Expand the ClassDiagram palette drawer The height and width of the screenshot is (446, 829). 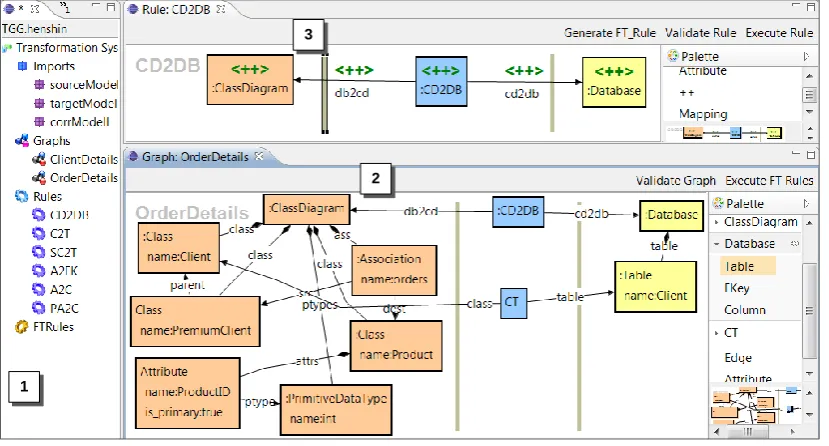(716, 222)
